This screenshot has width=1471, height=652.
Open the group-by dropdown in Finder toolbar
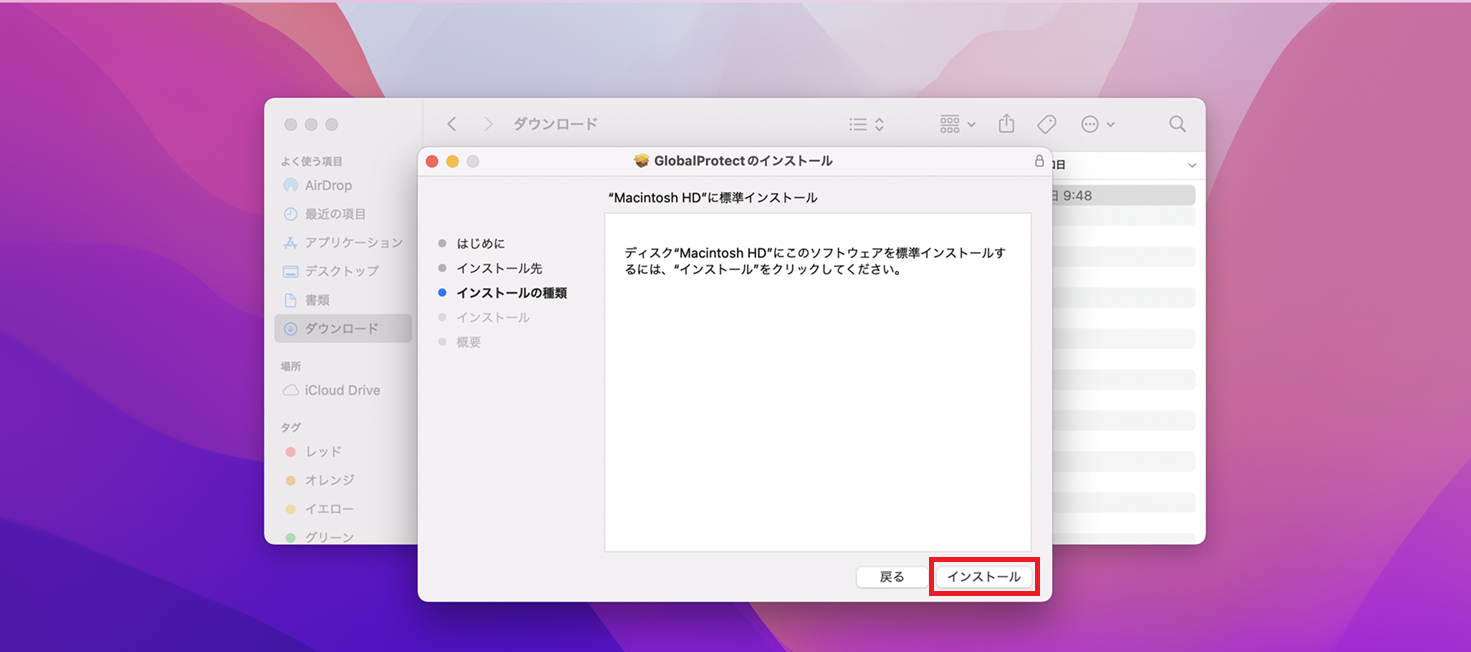[x=958, y=124]
